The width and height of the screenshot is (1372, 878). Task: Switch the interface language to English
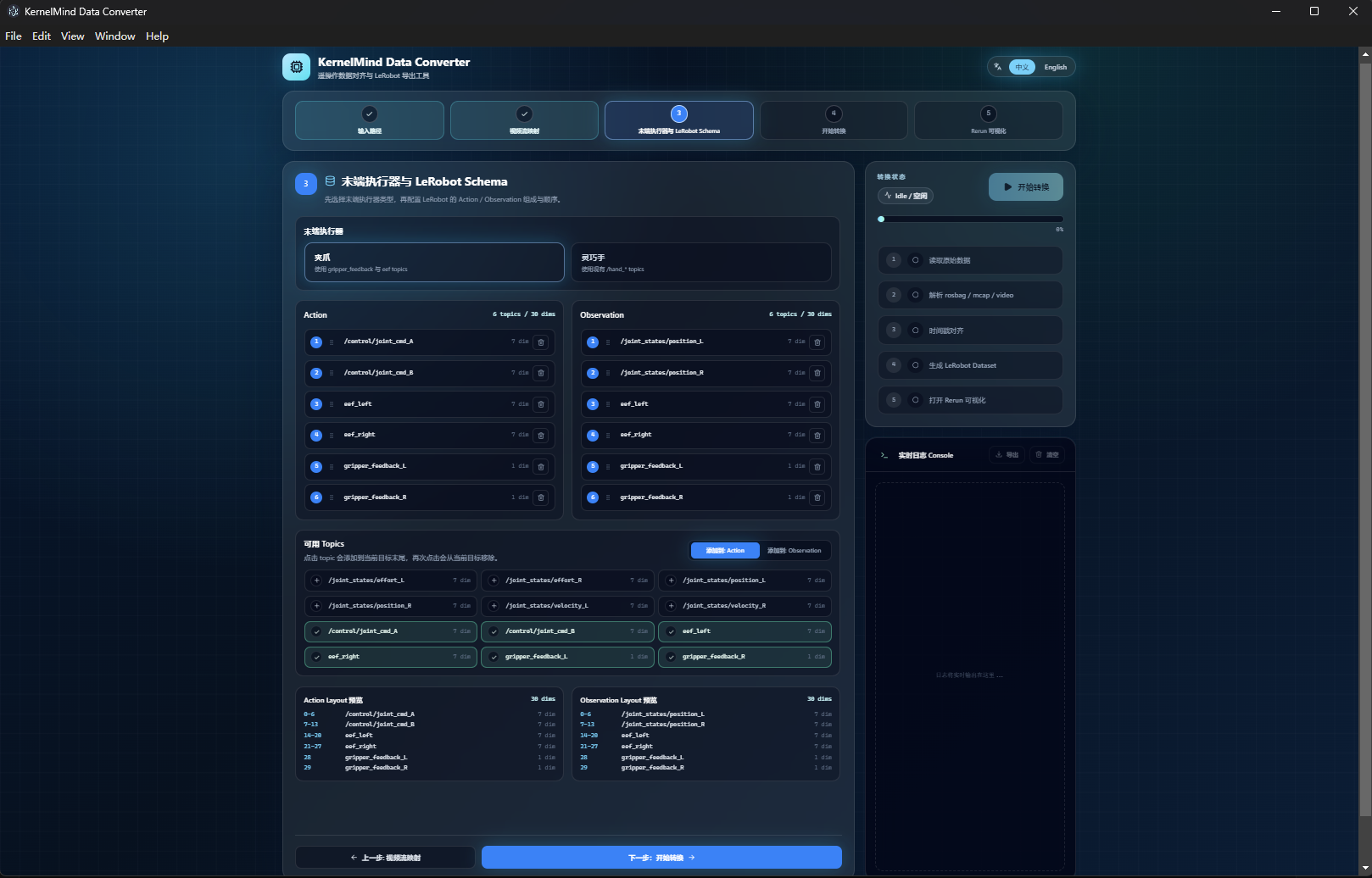(1056, 67)
